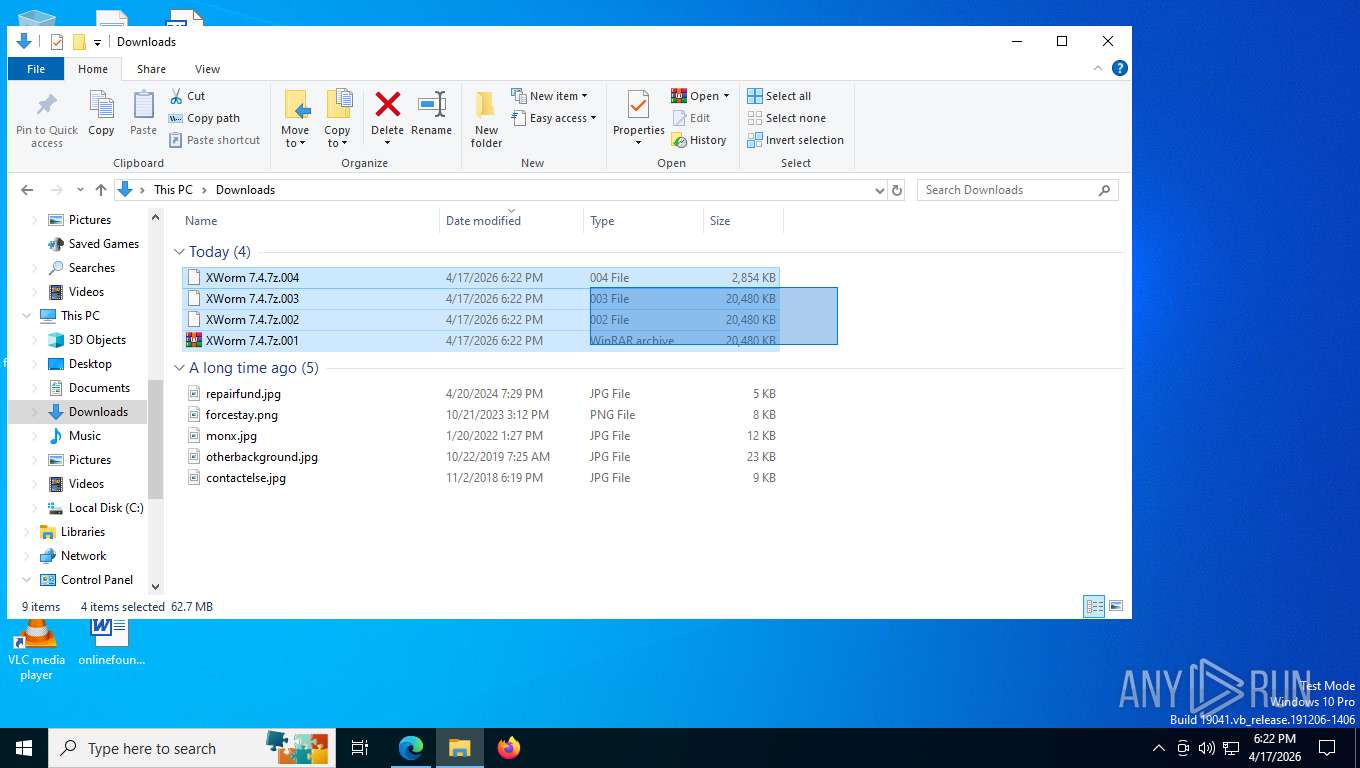The width and height of the screenshot is (1360, 768).
Task: Create a New folder
Action: pyautogui.click(x=486, y=118)
